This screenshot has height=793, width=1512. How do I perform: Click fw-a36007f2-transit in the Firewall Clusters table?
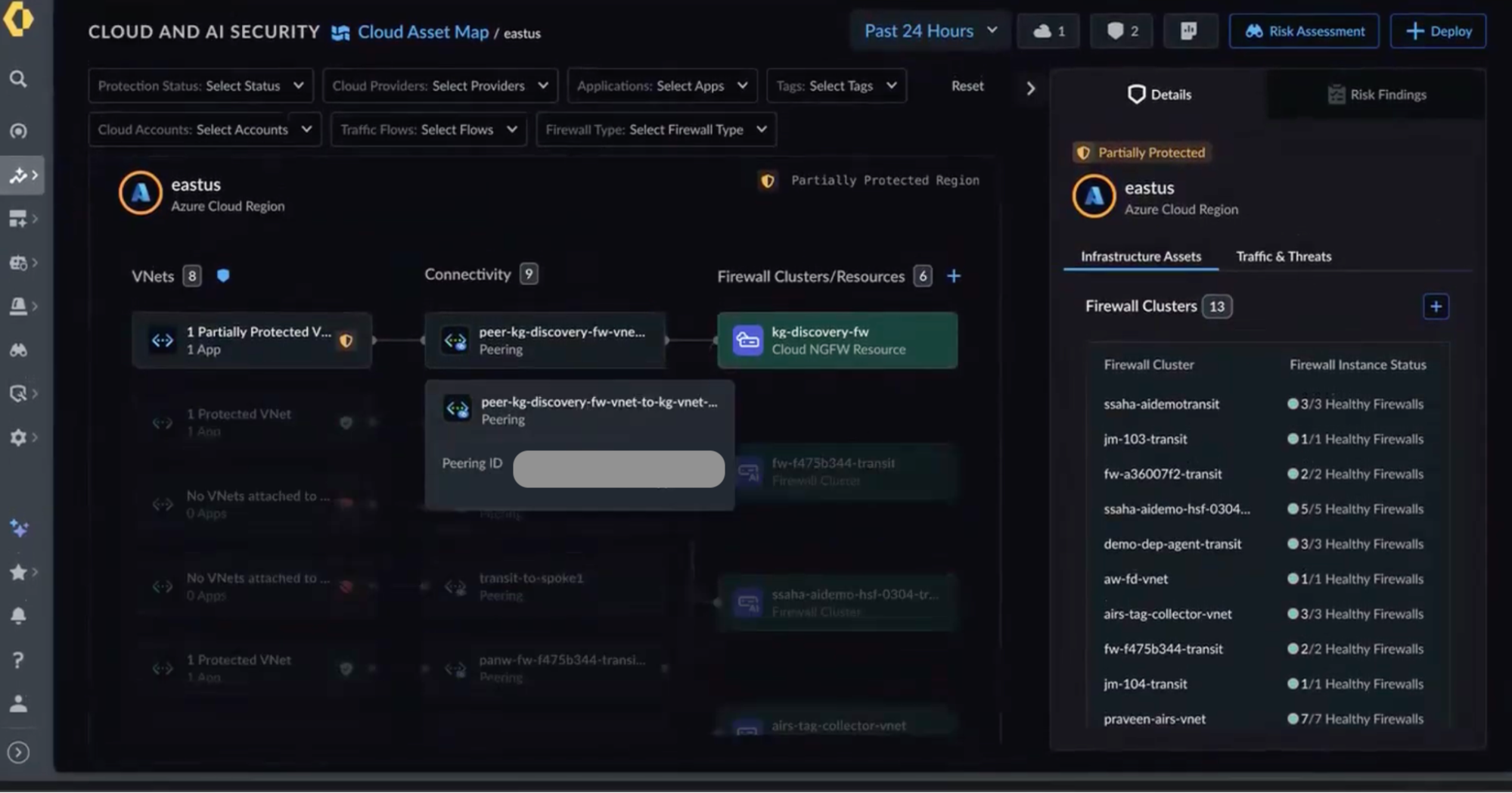point(1163,474)
